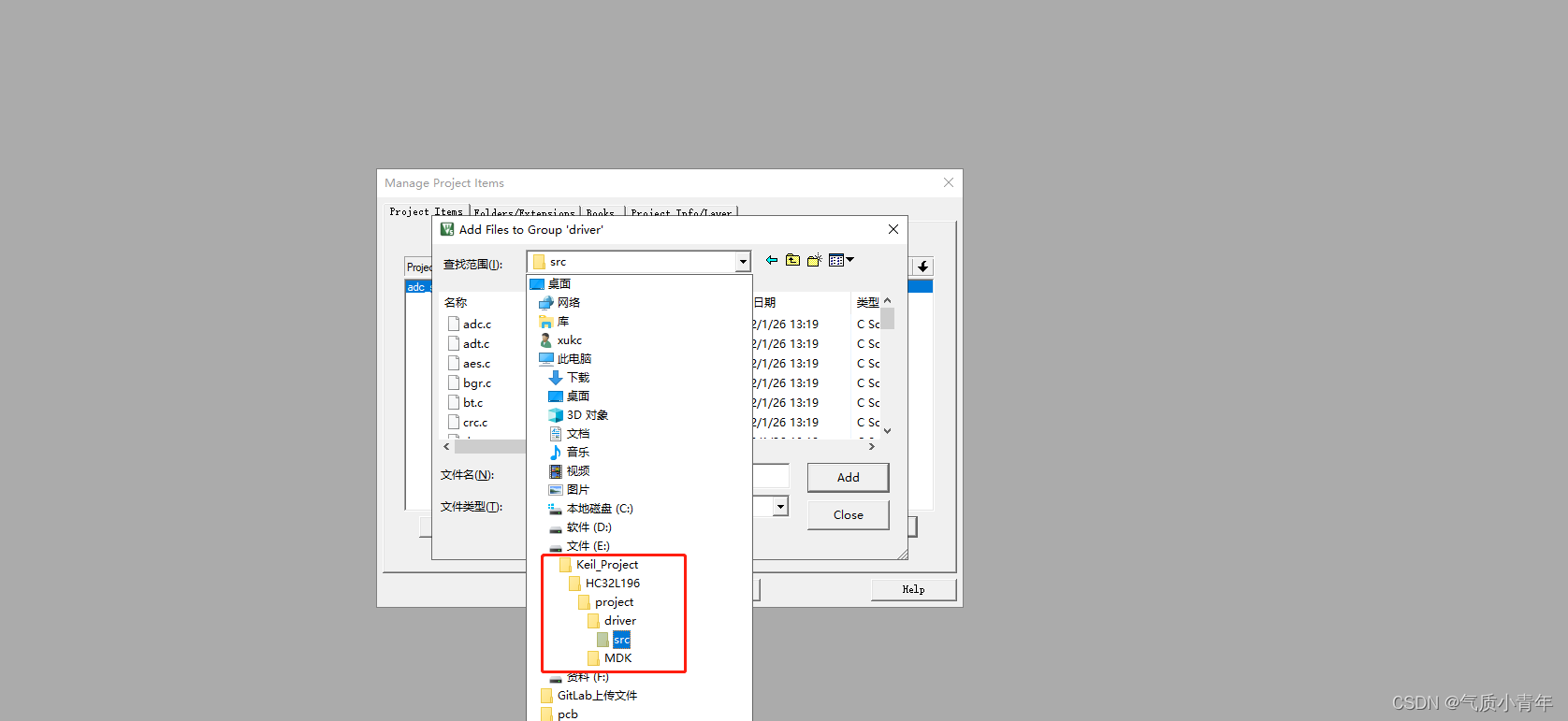
Task: Select file adt.c
Action: (x=469, y=343)
